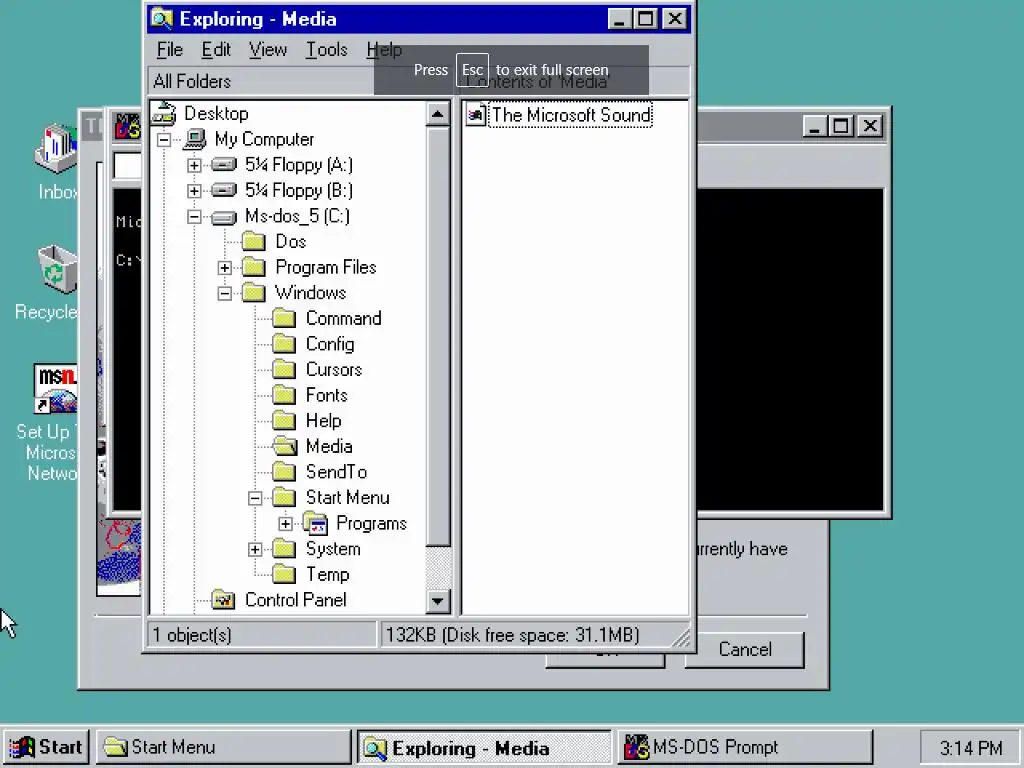Image resolution: width=1024 pixels, height=768 pixels.
Task: Select the 'Command' folder label
Action: click(x=344, y=319)
